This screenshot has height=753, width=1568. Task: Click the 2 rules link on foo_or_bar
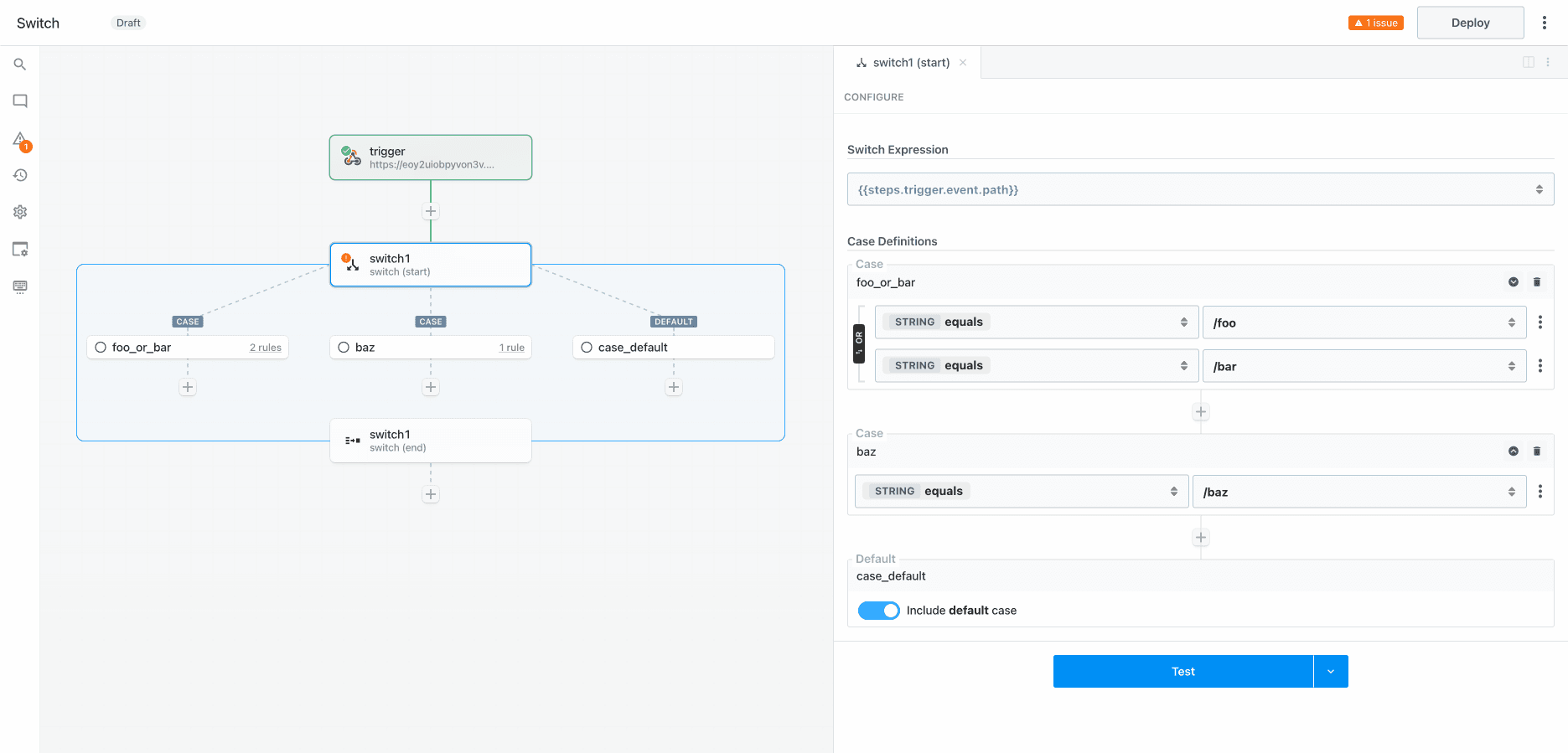265,348
